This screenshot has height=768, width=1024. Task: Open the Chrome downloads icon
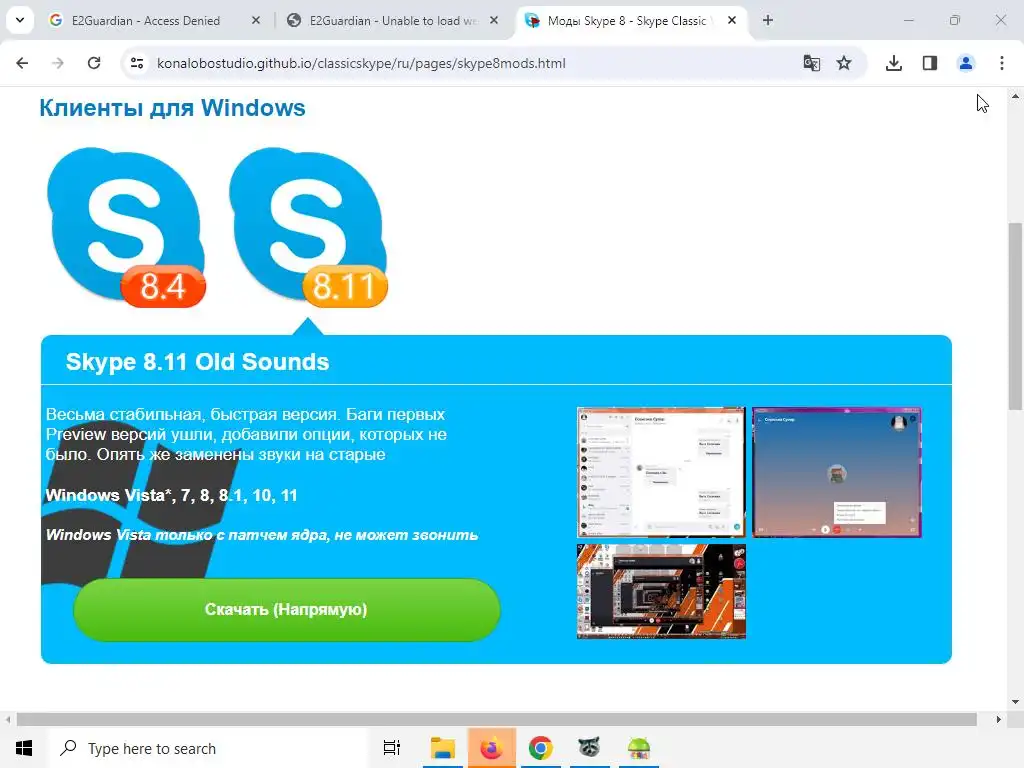pyautogui.click(x=894, y=63)
